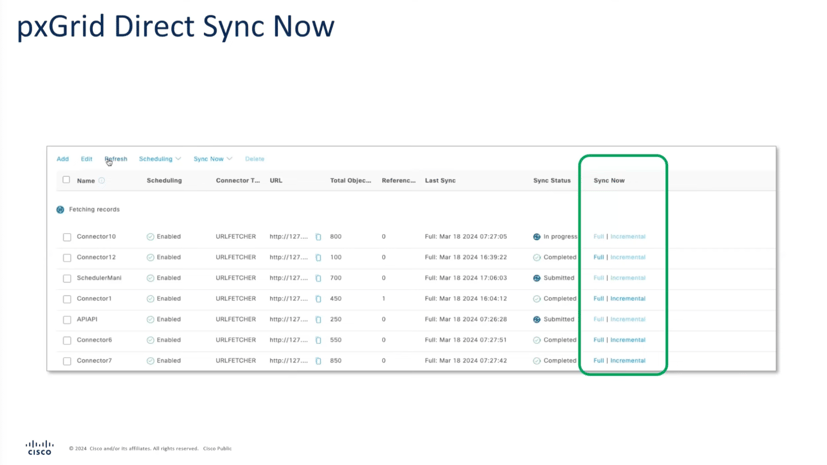Click 'Full: Mar 18 2024 17:06:03' cell
The height and width of the screenshot is (465, 827).
(466, 278)
